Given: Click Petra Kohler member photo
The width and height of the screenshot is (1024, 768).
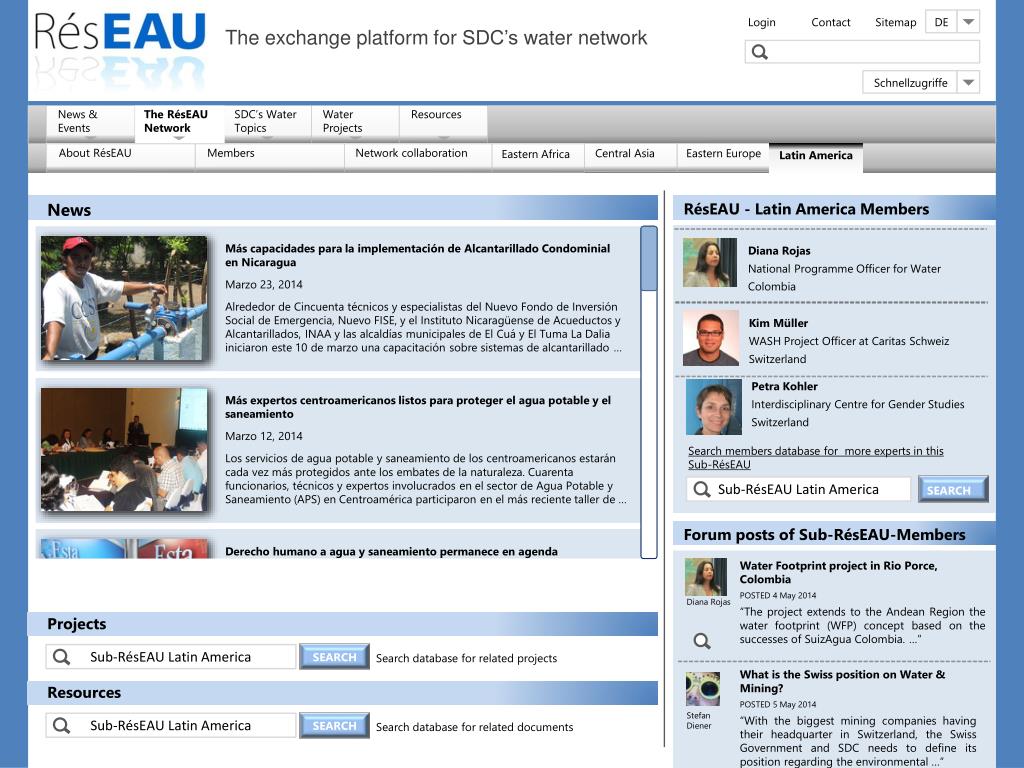Looking at the screenshot, I should tap(714, 408).
